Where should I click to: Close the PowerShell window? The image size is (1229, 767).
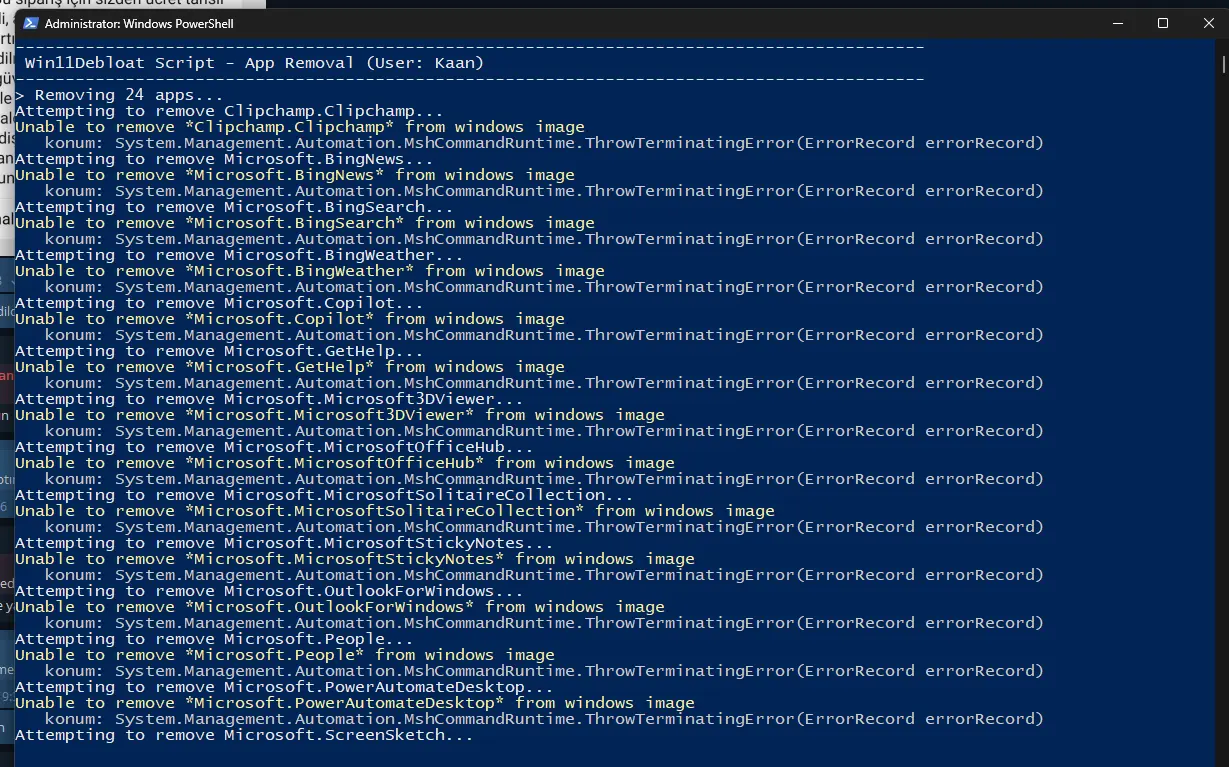(x=1207, y=23)
